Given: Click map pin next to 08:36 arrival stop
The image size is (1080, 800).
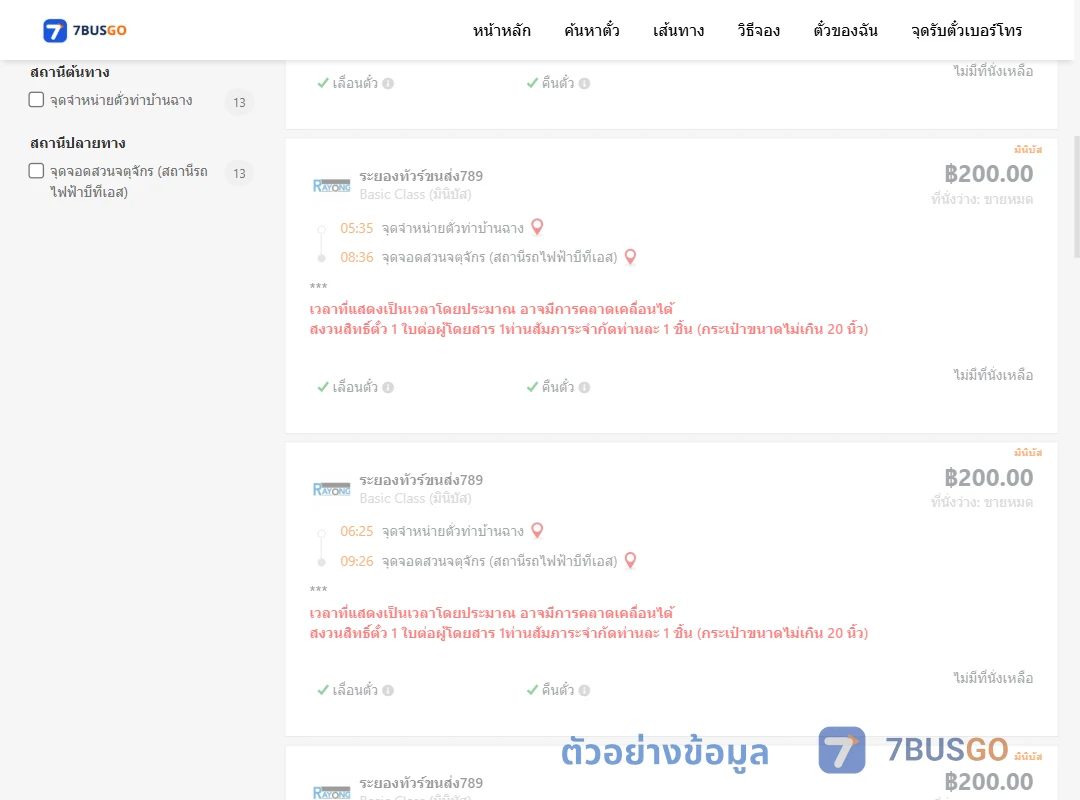Looking at the screenshot, I should tap(630, 256).
